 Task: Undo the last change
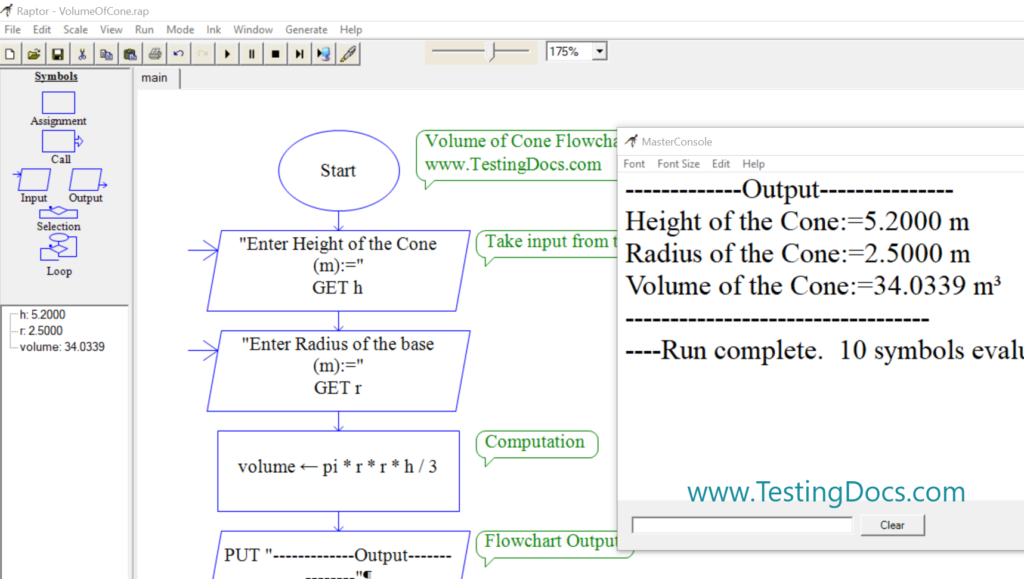tap(178, 53)
